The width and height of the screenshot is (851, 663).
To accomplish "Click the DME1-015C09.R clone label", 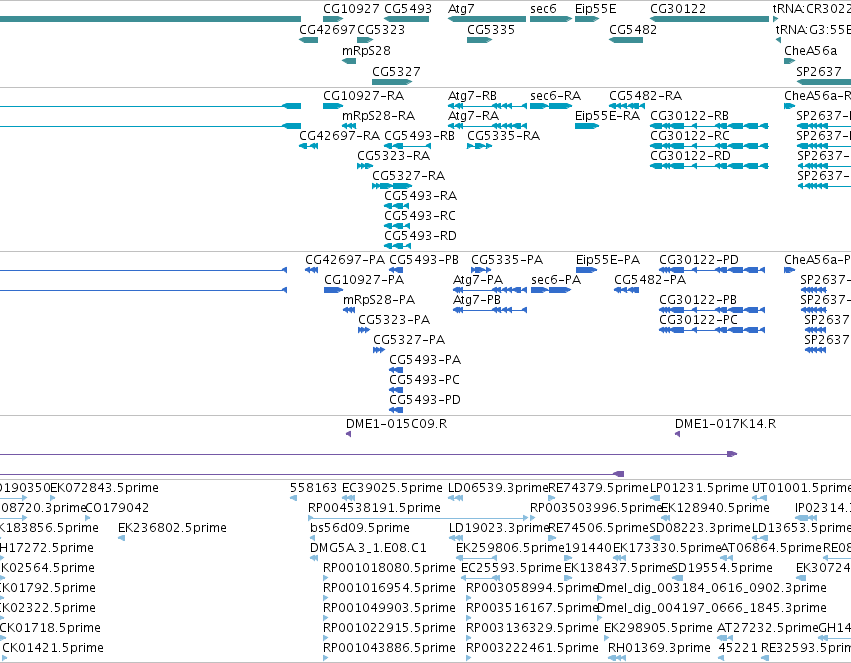I will click(397, 424).
